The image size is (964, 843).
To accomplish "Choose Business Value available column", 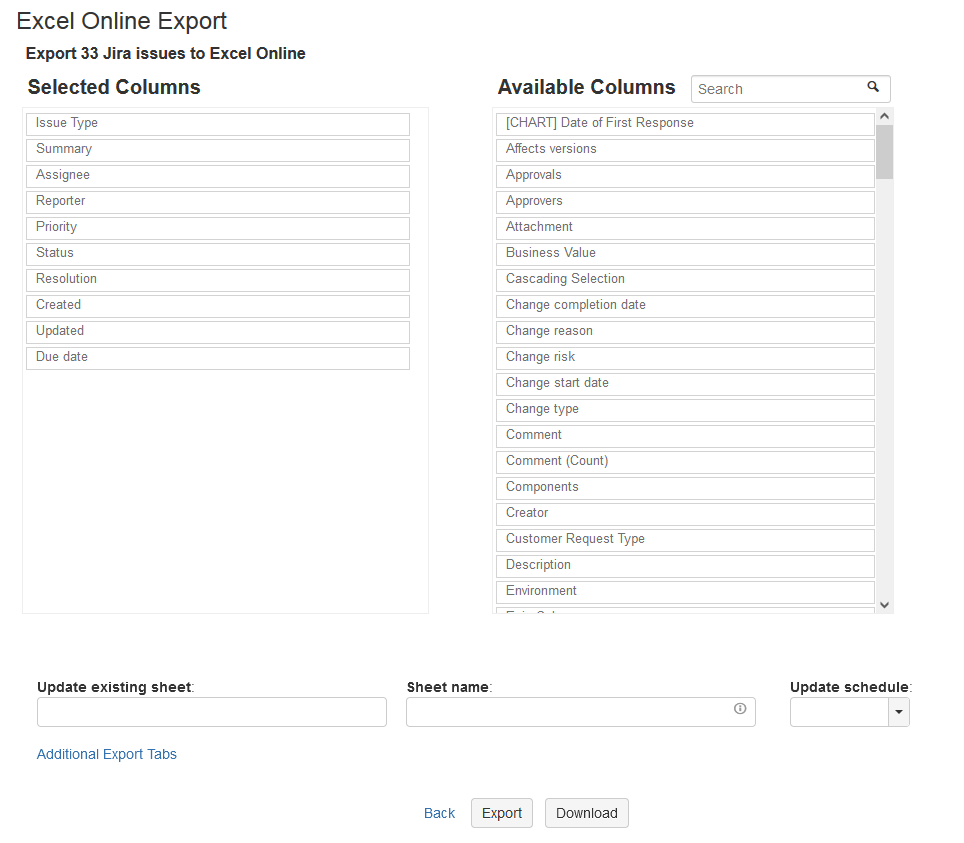I will tap(685, 254).
